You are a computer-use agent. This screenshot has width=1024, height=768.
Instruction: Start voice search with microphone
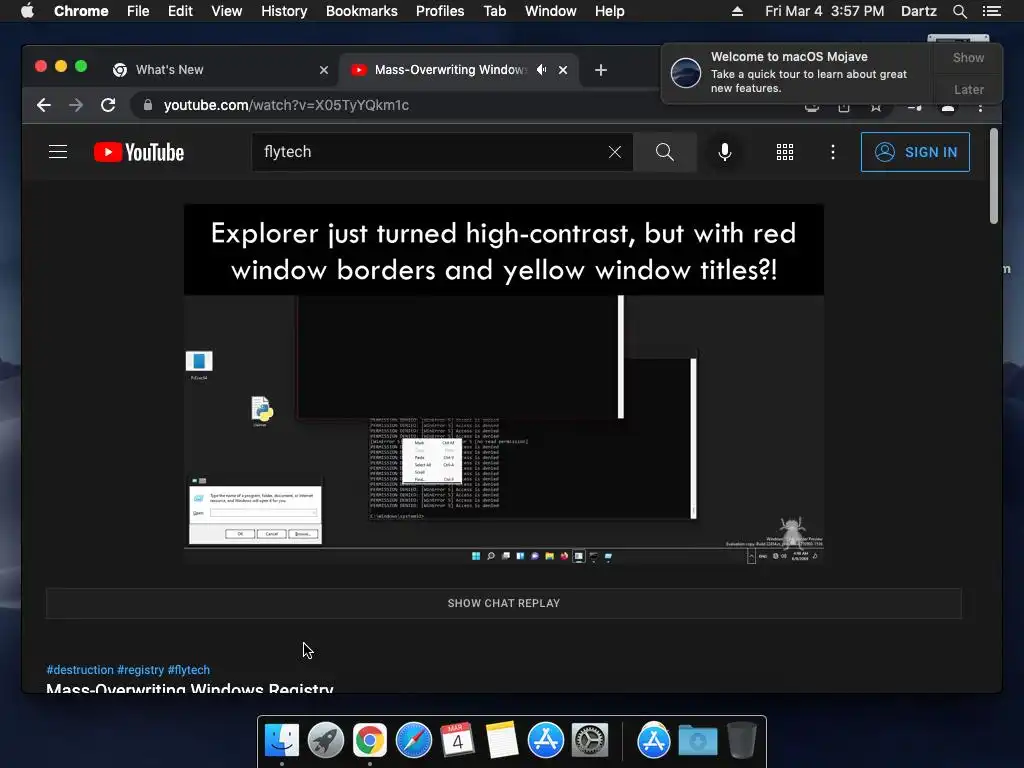(x=725, y=152)
